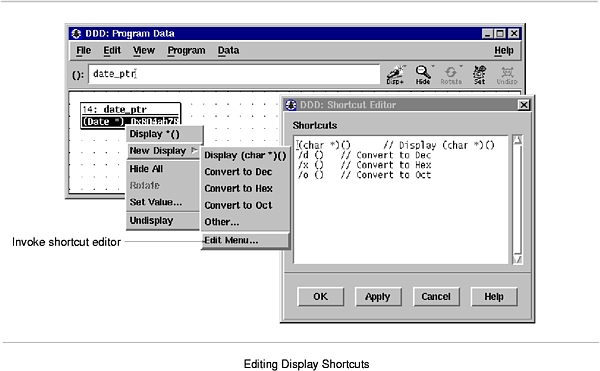Click the "/o ()" Convert to Oct line
This screenshot has width=600, height=371.
pos(365,175)
